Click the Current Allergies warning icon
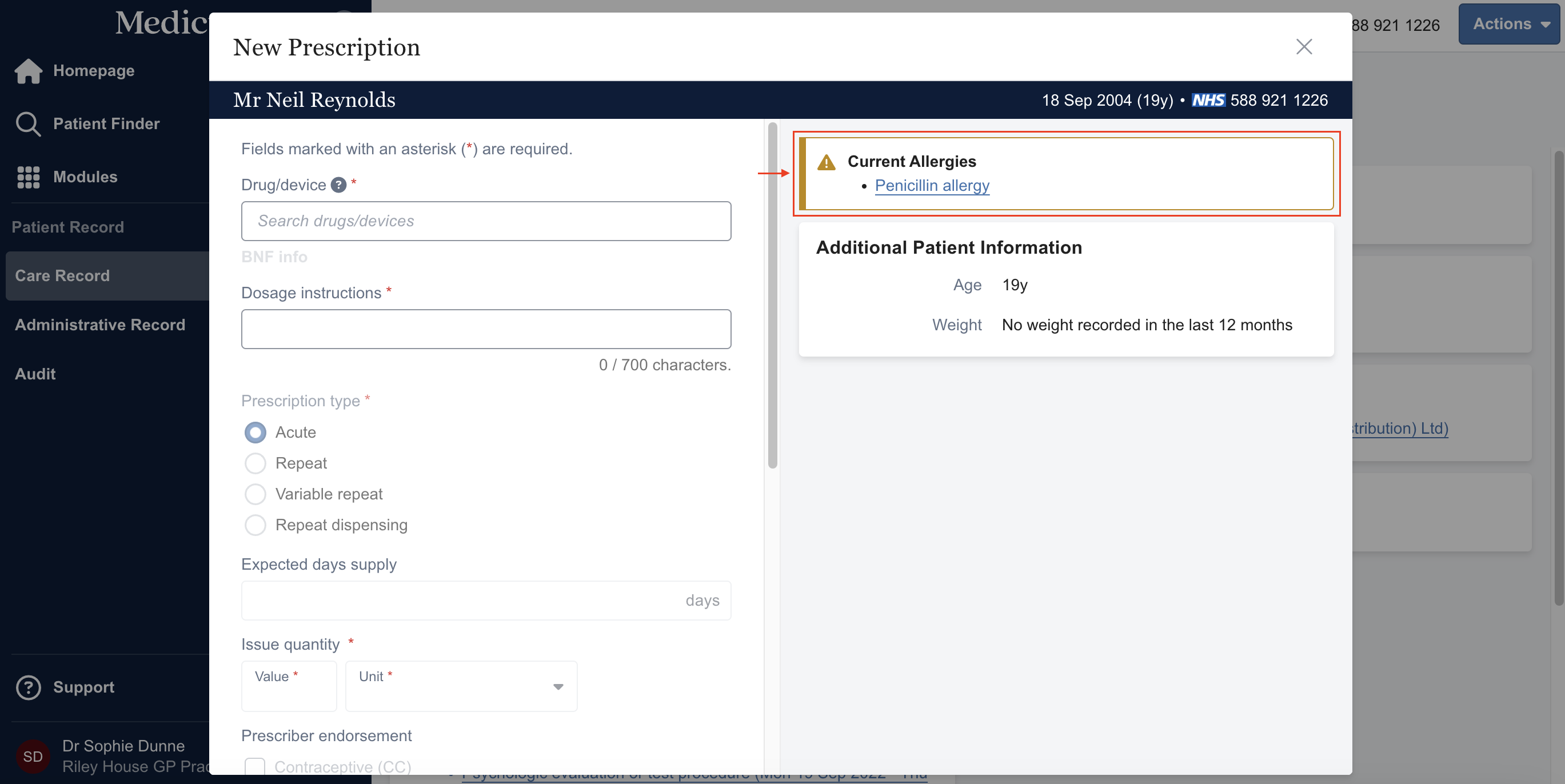1565x784 pixels. pyautogui.click(x=827, y=162)
